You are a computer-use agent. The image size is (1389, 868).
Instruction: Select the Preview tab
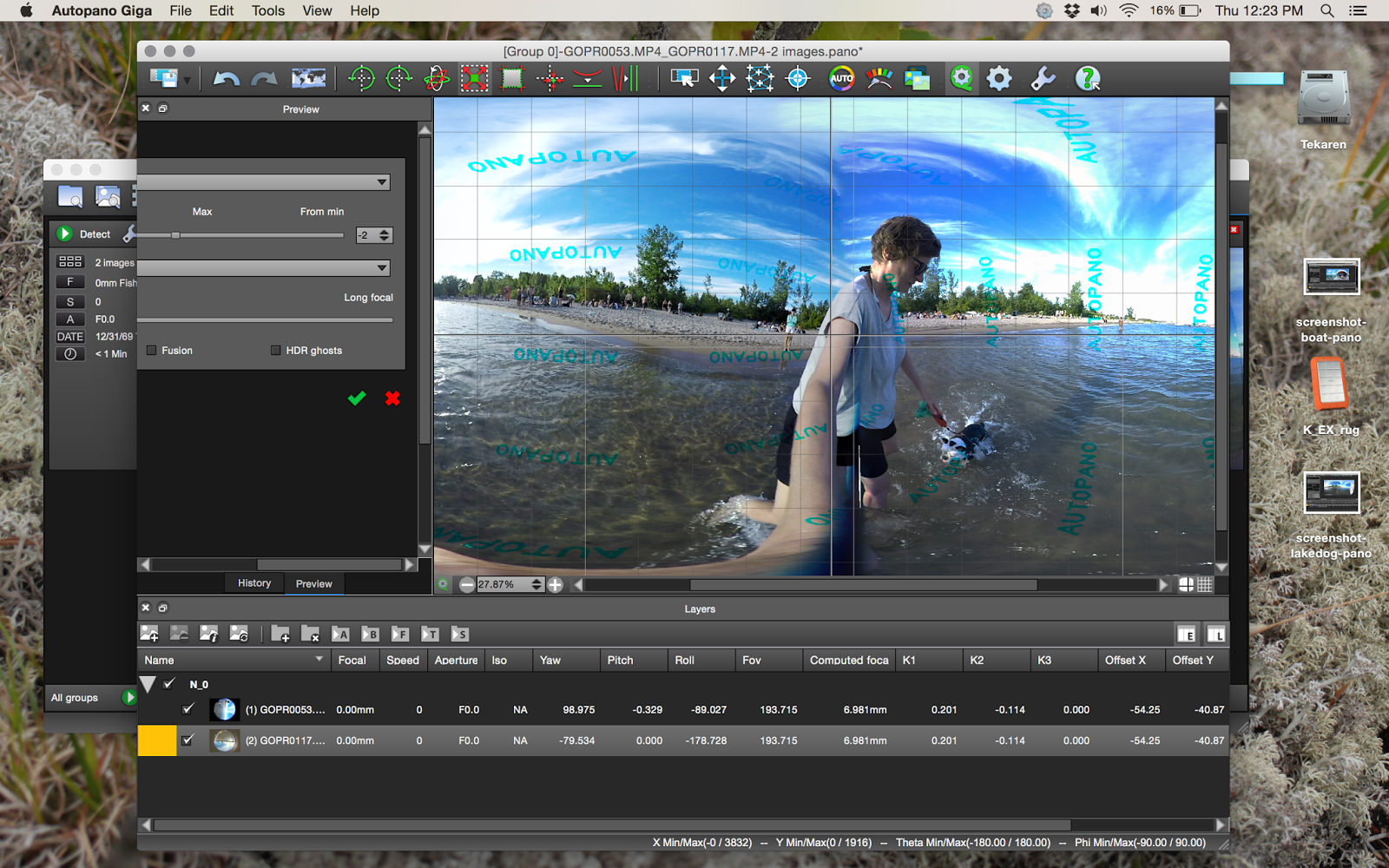coord(314,584)
